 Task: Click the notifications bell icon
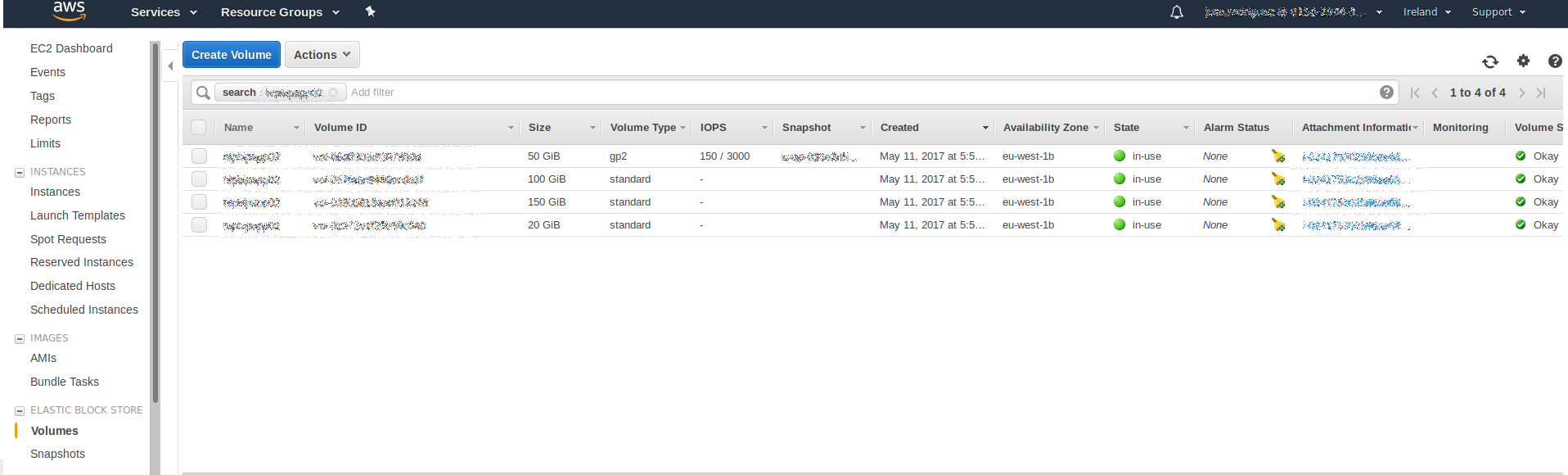click(x=1177, y=12)
